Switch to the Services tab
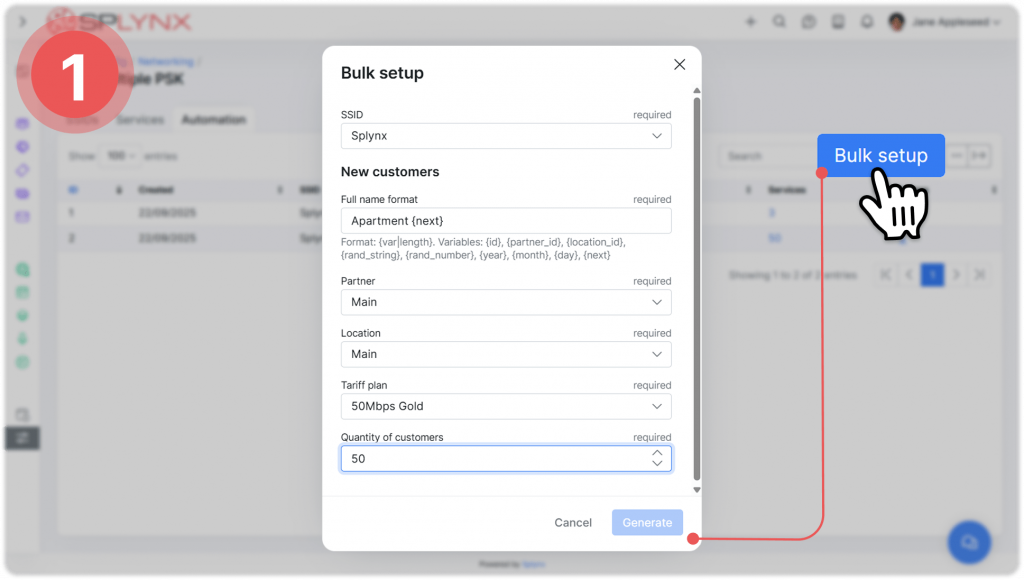This screenshot has width=1024, height=580. (x=140, y=120)
